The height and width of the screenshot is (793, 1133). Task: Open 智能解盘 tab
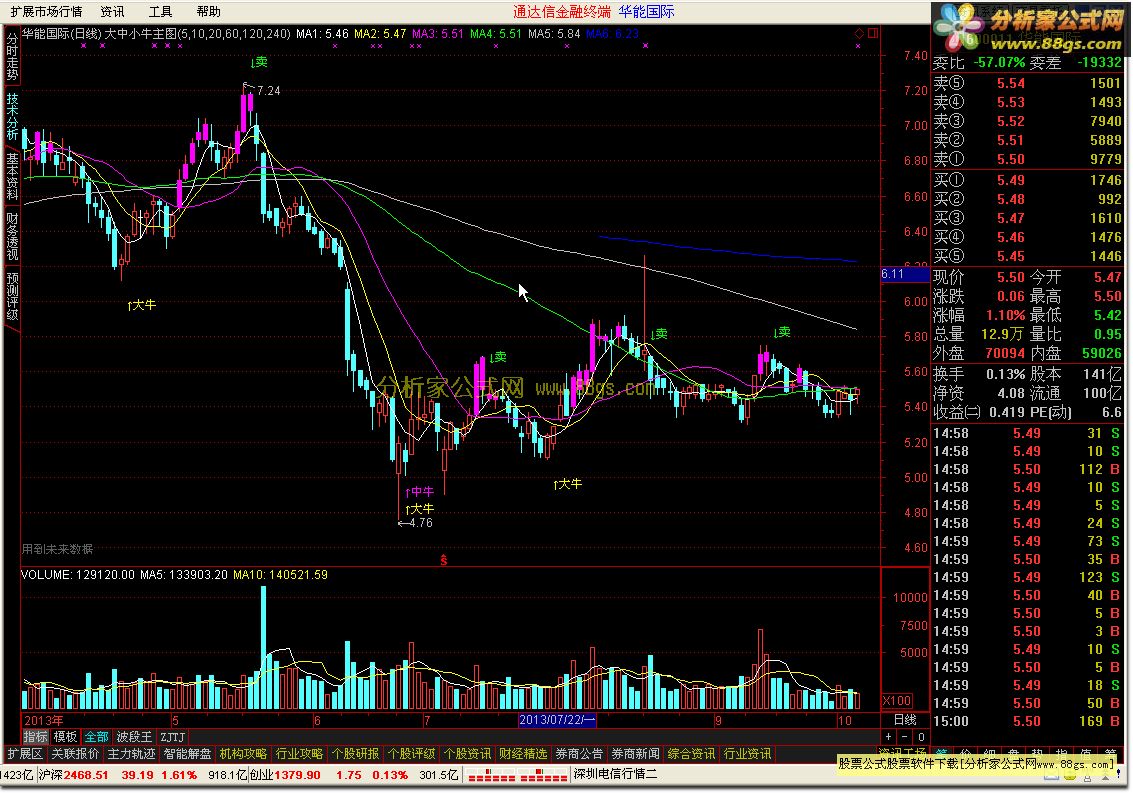pos(187,754)
